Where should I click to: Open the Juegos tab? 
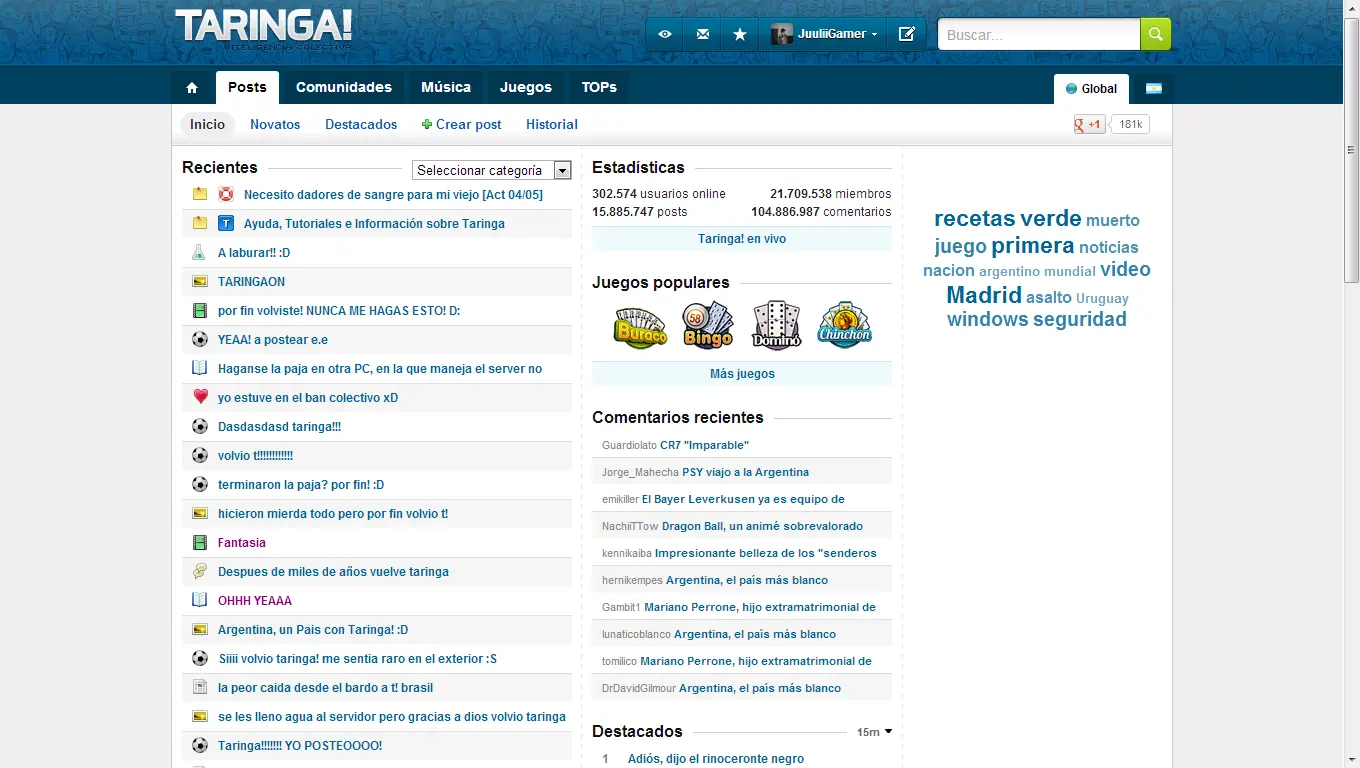coord(526,87)
